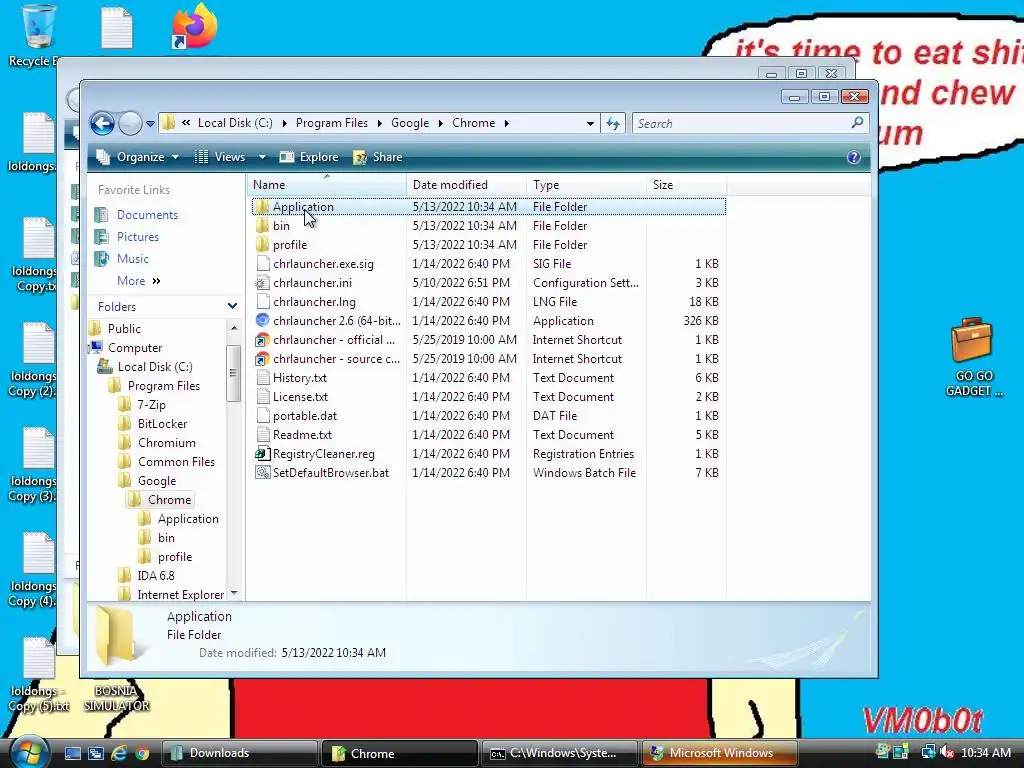Go back with the blue Back arrow

coord(103,123)
